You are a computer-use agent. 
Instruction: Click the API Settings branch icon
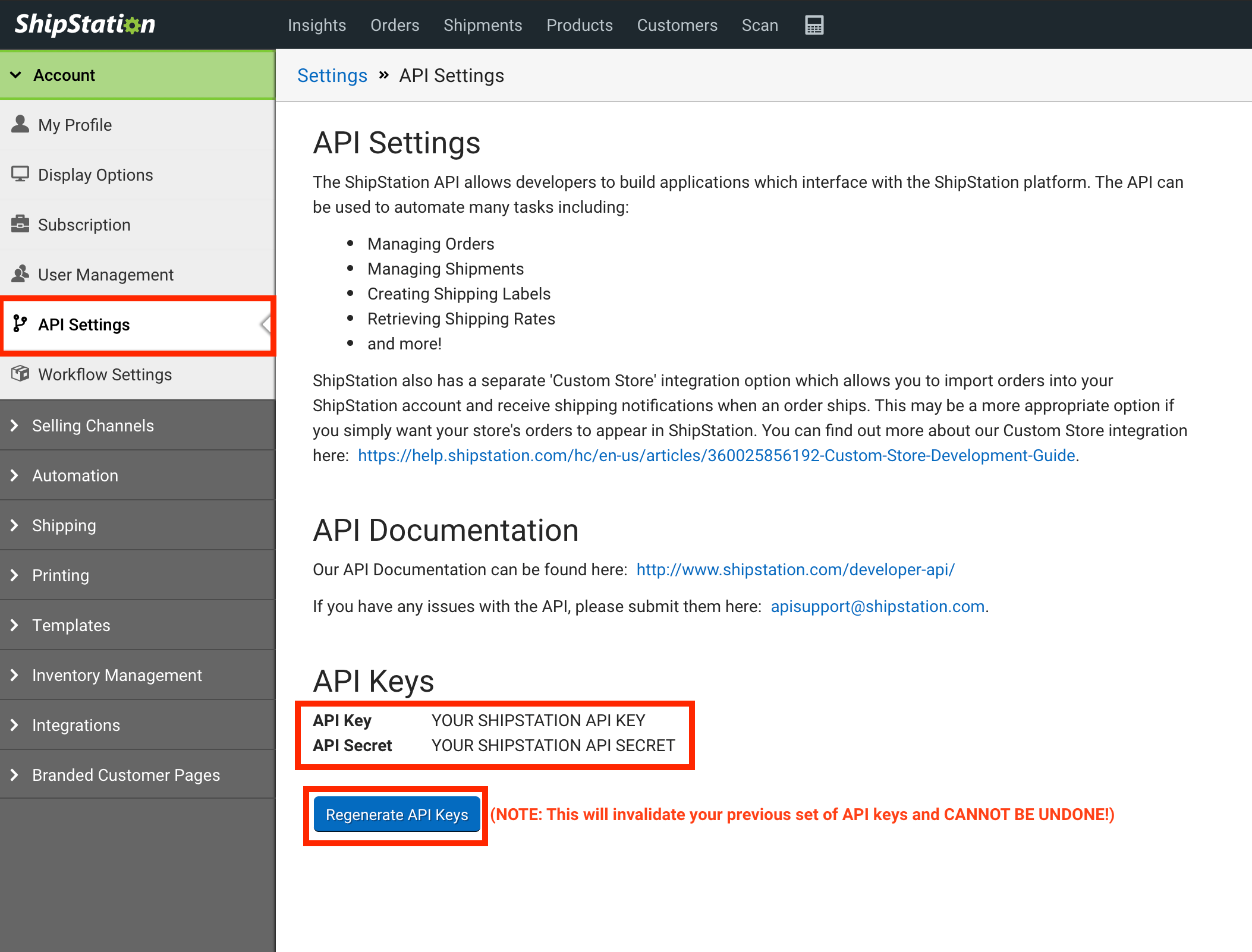click(20, 324)
